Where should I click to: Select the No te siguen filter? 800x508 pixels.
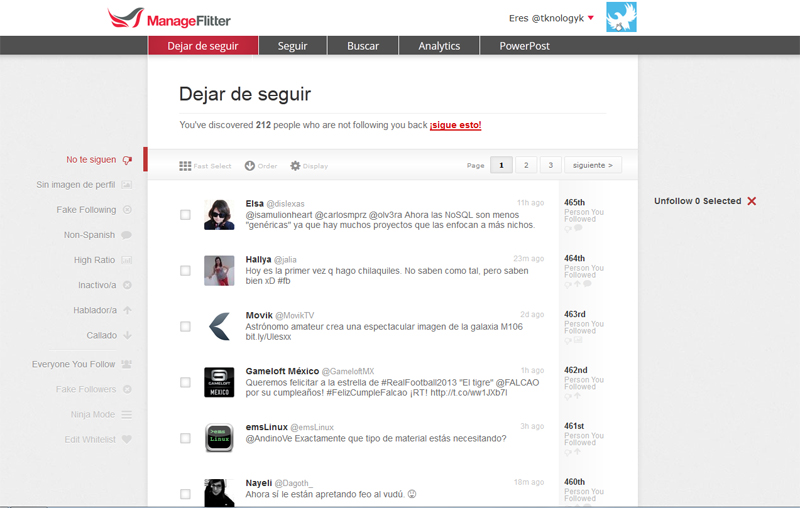(91, 160)
